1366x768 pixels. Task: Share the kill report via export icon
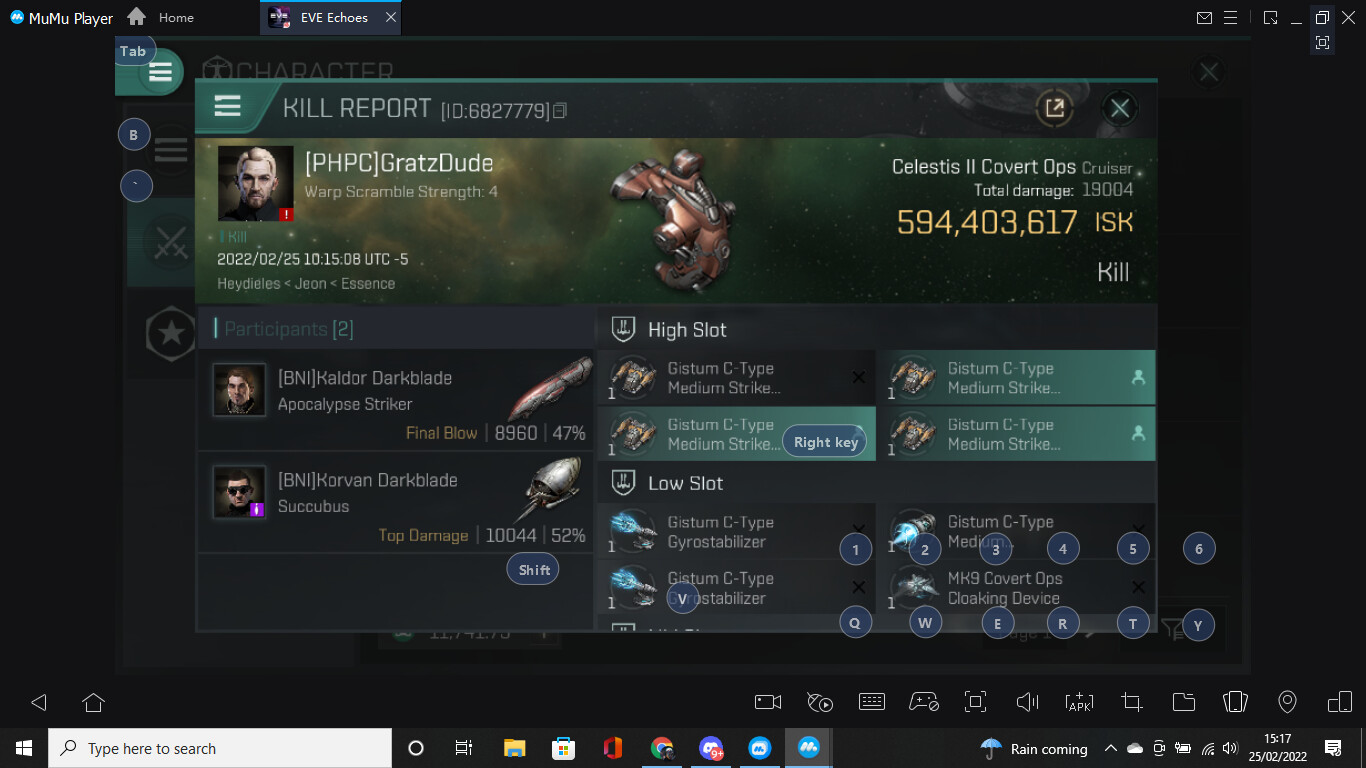pyautogui.click(x=1053, y=108)
